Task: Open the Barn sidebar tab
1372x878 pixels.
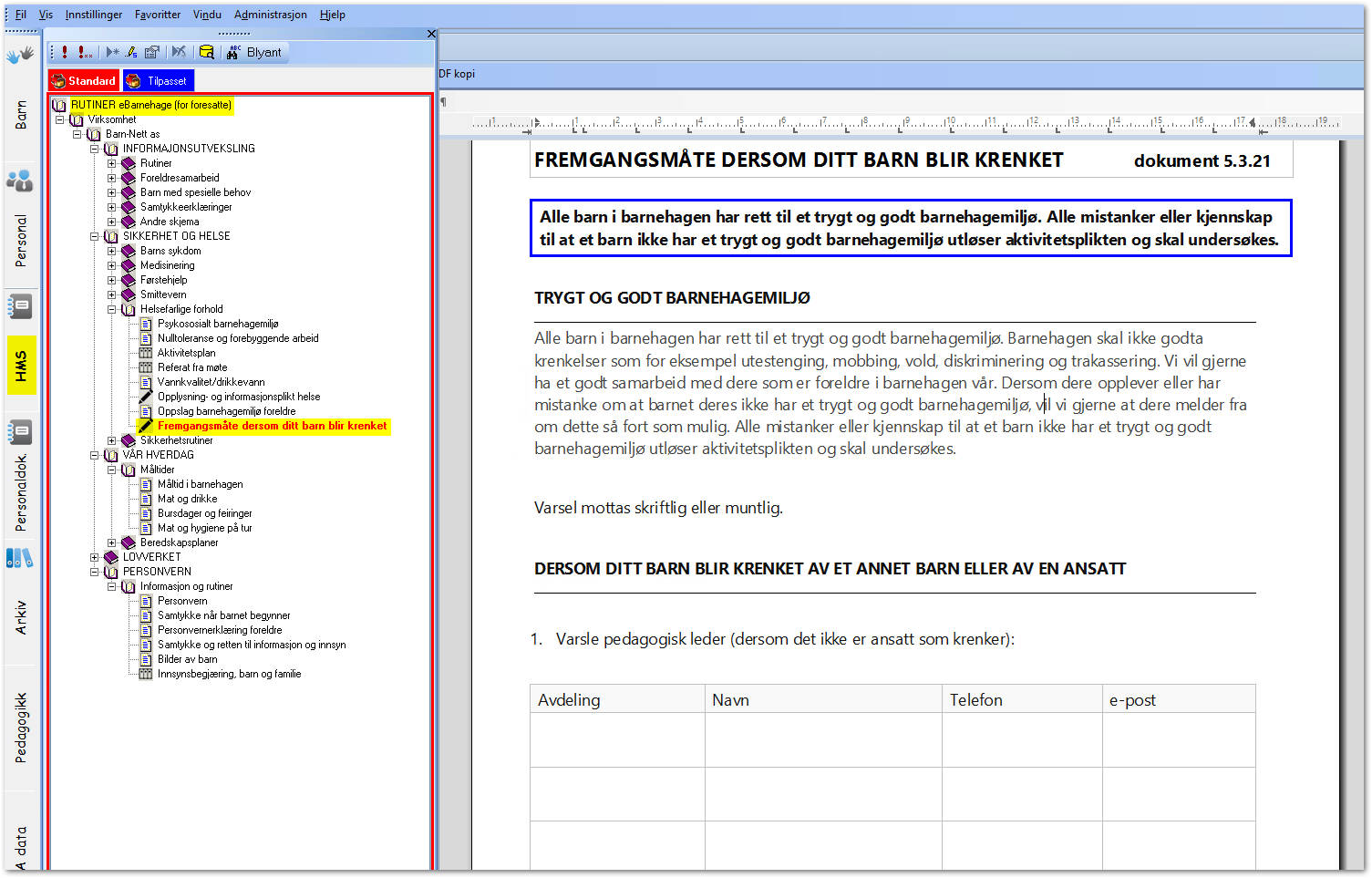Action: [x=21, y=115]
